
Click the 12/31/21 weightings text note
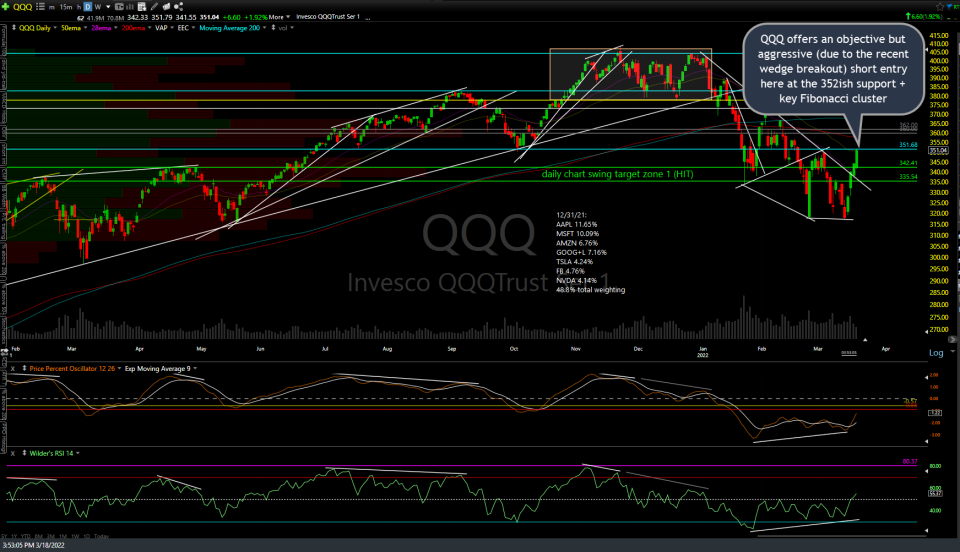[590, 252]
